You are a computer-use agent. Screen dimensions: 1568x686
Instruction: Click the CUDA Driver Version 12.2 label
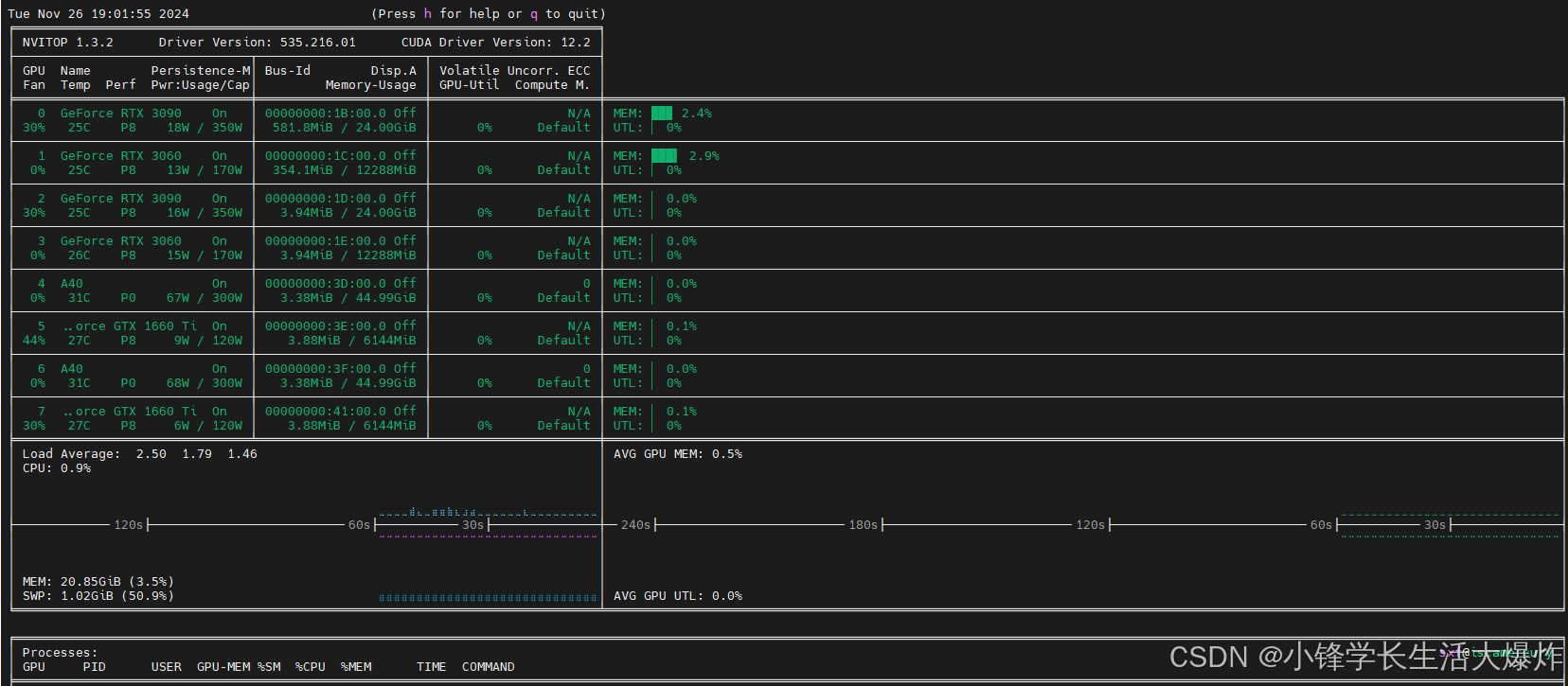pos(496,43)
